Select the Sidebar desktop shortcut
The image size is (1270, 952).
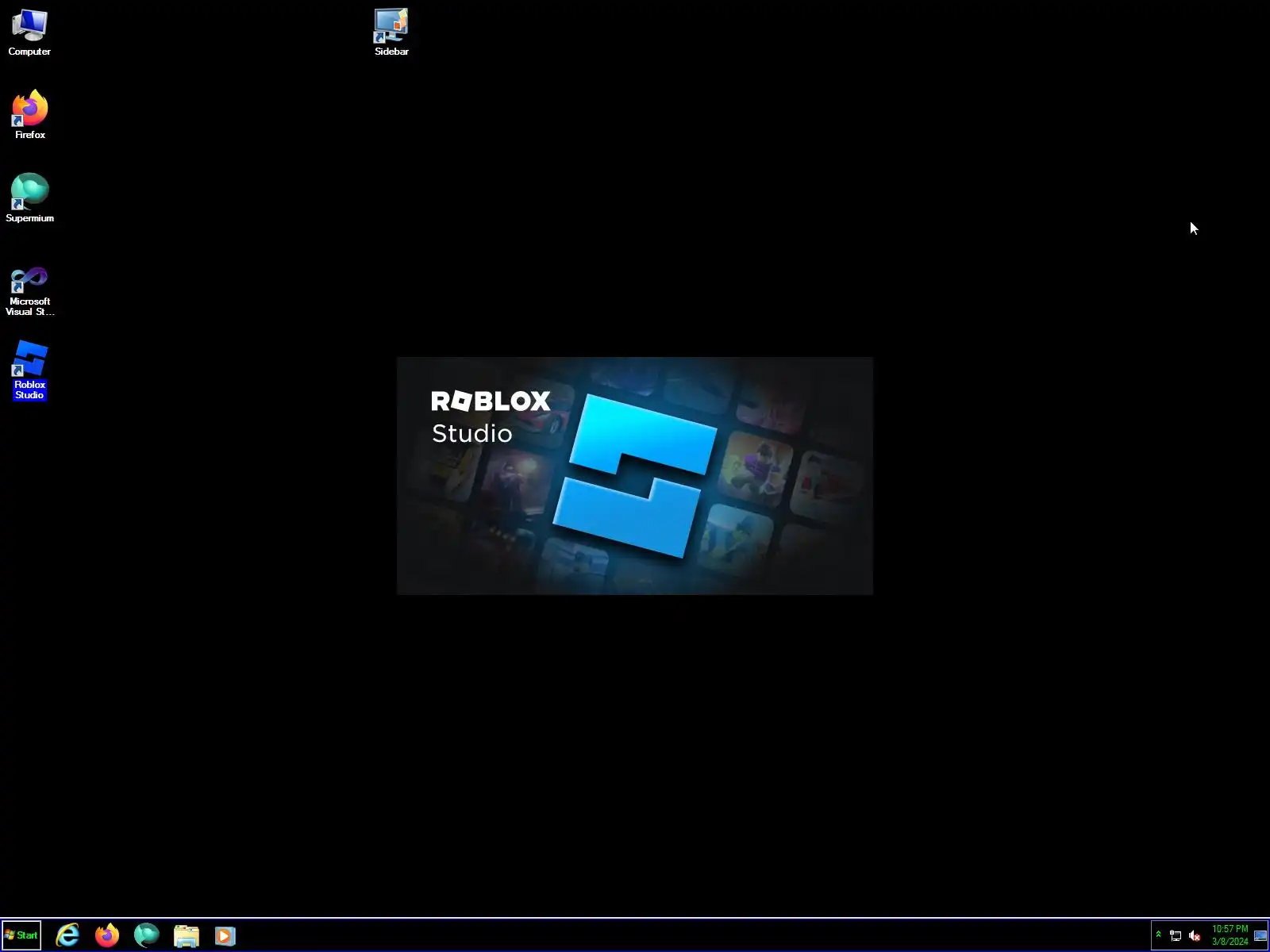click(391, 33)
